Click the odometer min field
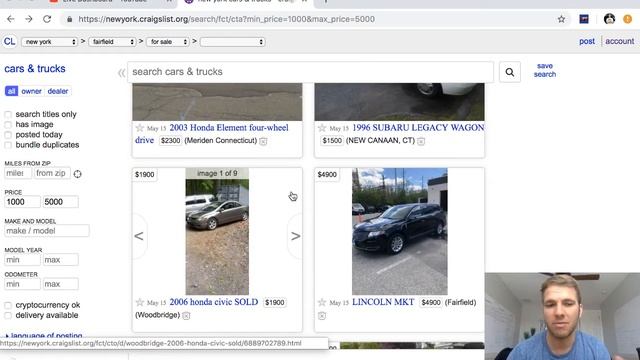 [x=22, y=284]
